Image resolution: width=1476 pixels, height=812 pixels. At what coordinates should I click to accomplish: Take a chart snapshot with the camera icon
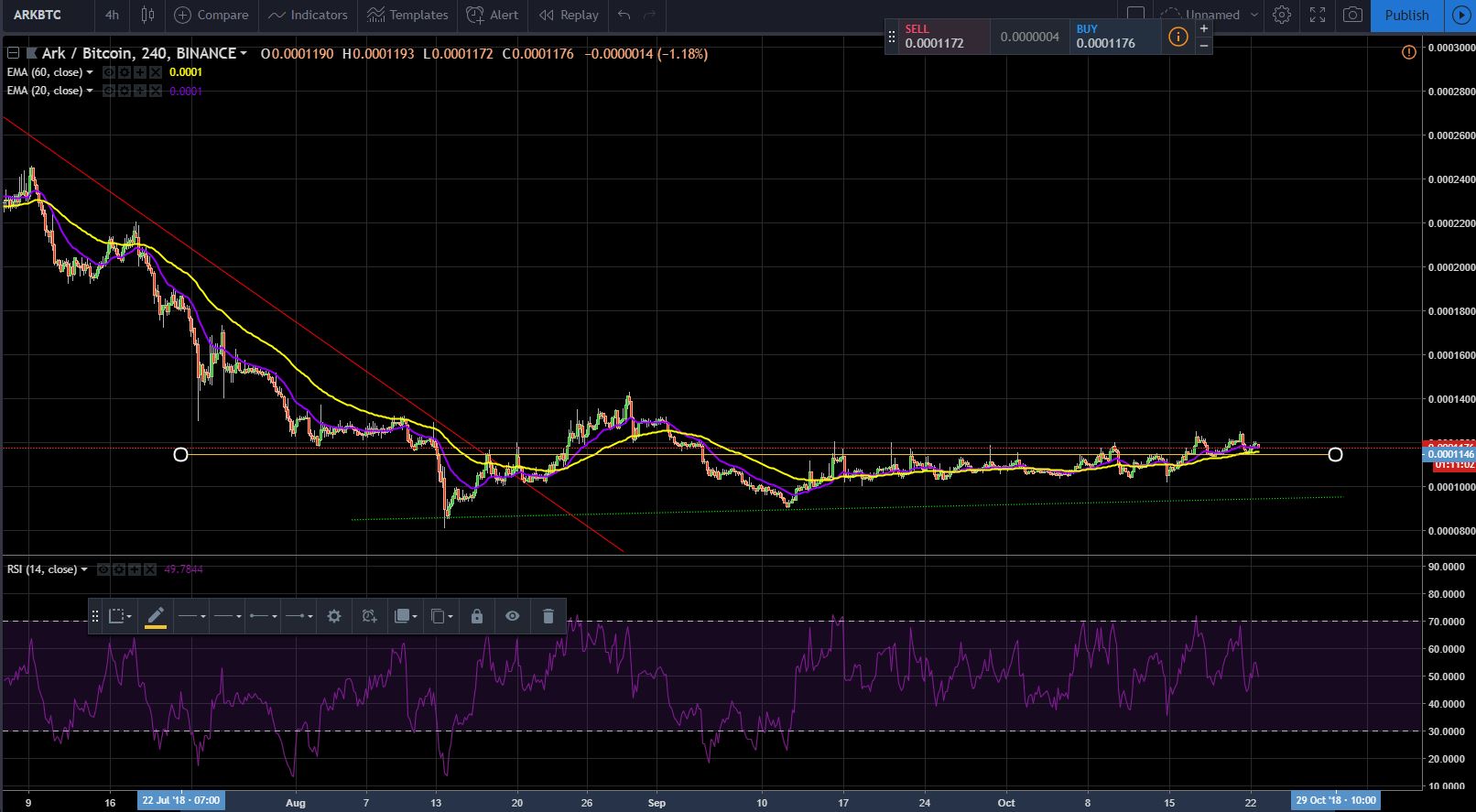(1352, 15)
